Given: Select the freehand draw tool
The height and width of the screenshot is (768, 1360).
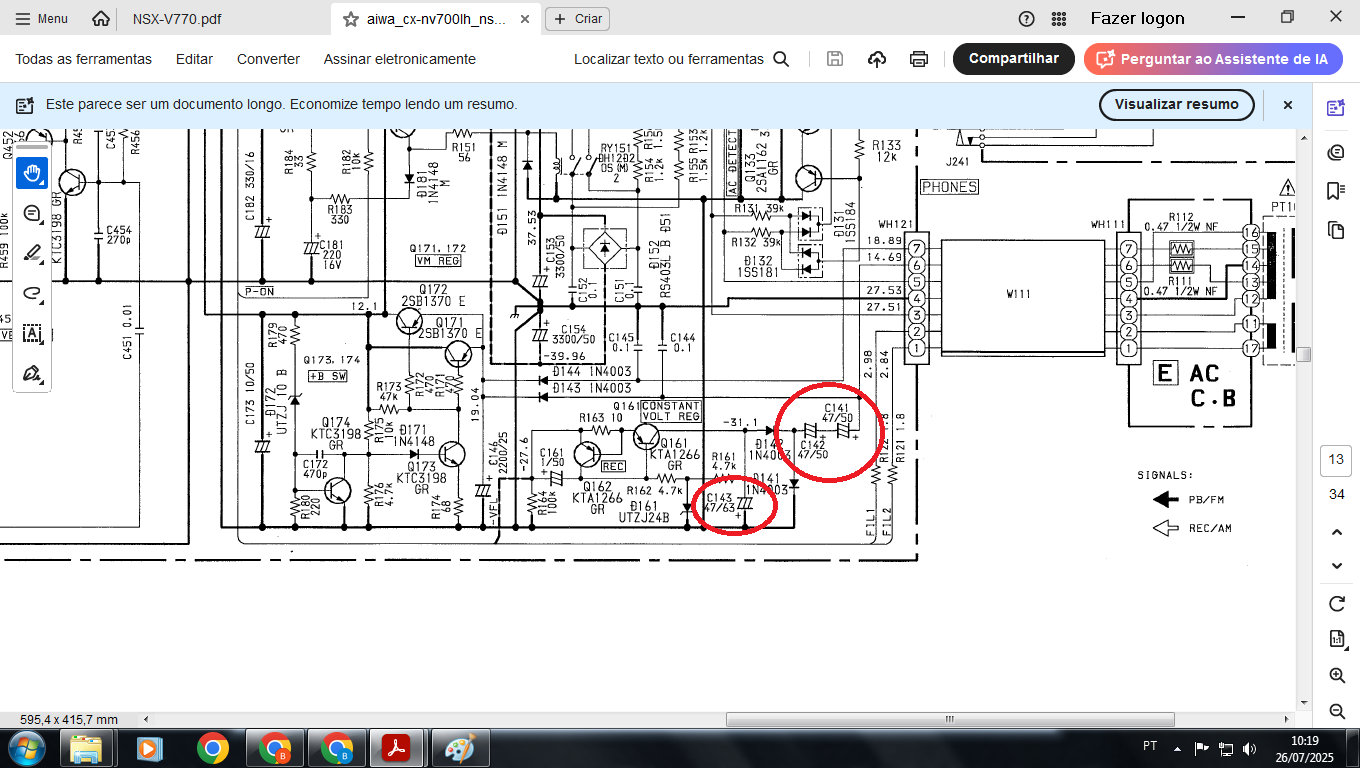Looking at the screenshot, I should pyautogui.click(x=32, y=293).
